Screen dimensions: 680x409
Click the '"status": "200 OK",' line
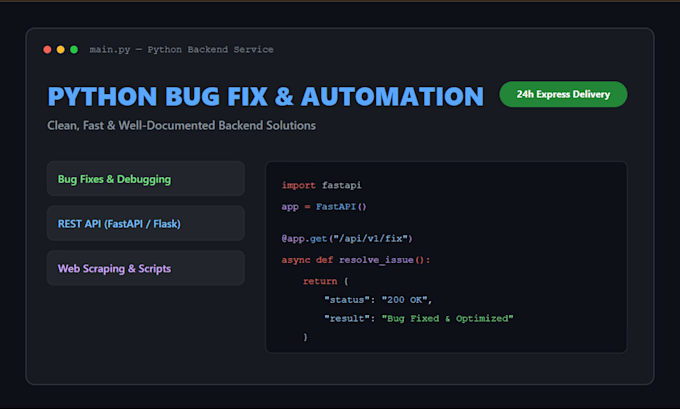[x=378, y=300]
